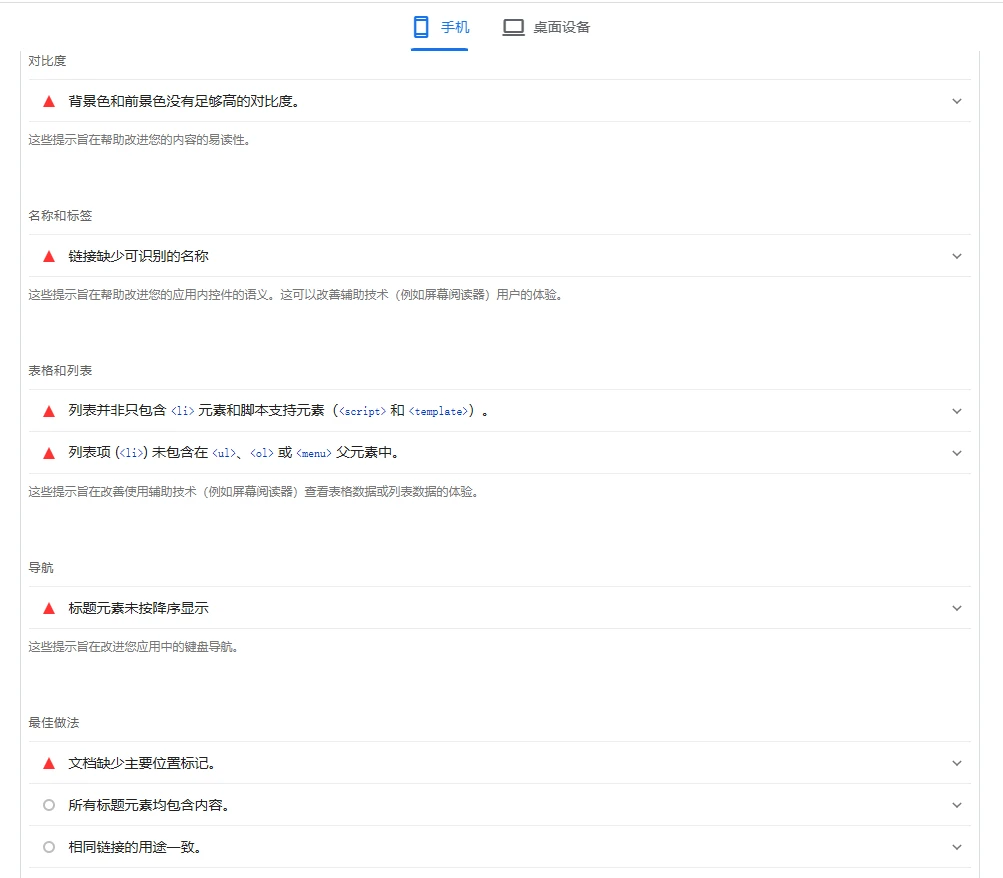Click red triangle next to 链接缺少可识别的名称
The width and height of the screenshot is (1003, 878).
pyautogui.click(x=49, y=256)
